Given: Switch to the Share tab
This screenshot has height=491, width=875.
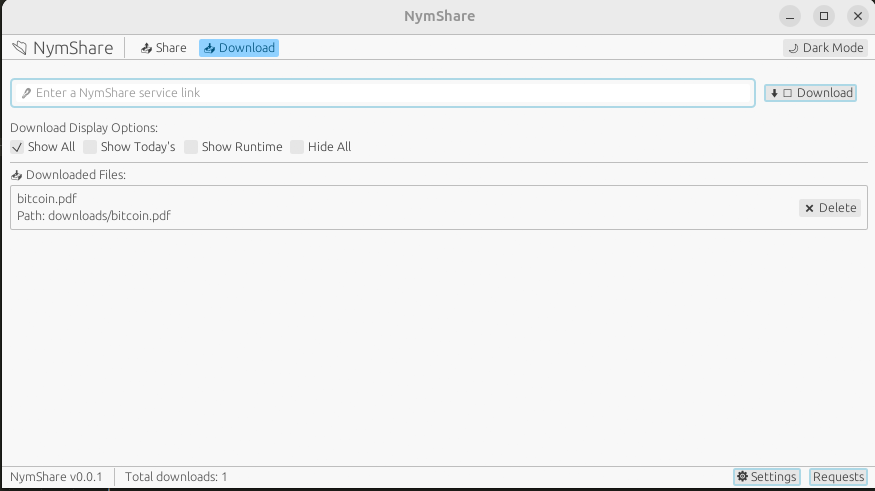Looking at the screenshot, I should [x=163, y=48].
